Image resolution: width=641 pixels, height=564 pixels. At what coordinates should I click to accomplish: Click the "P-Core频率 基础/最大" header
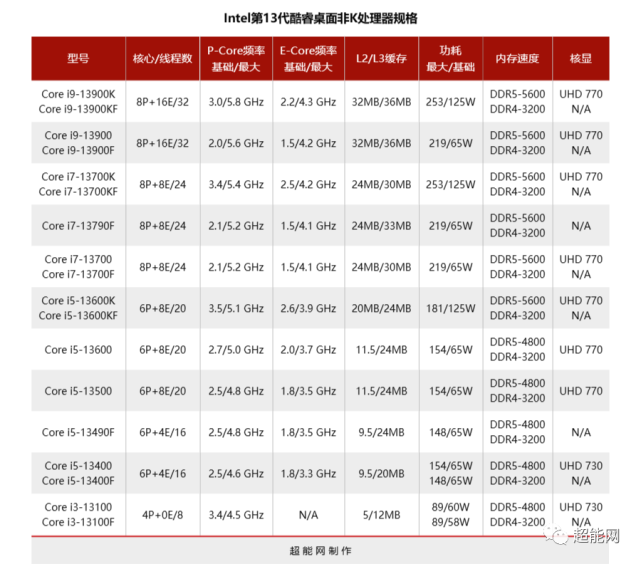[x=236, y=58]
